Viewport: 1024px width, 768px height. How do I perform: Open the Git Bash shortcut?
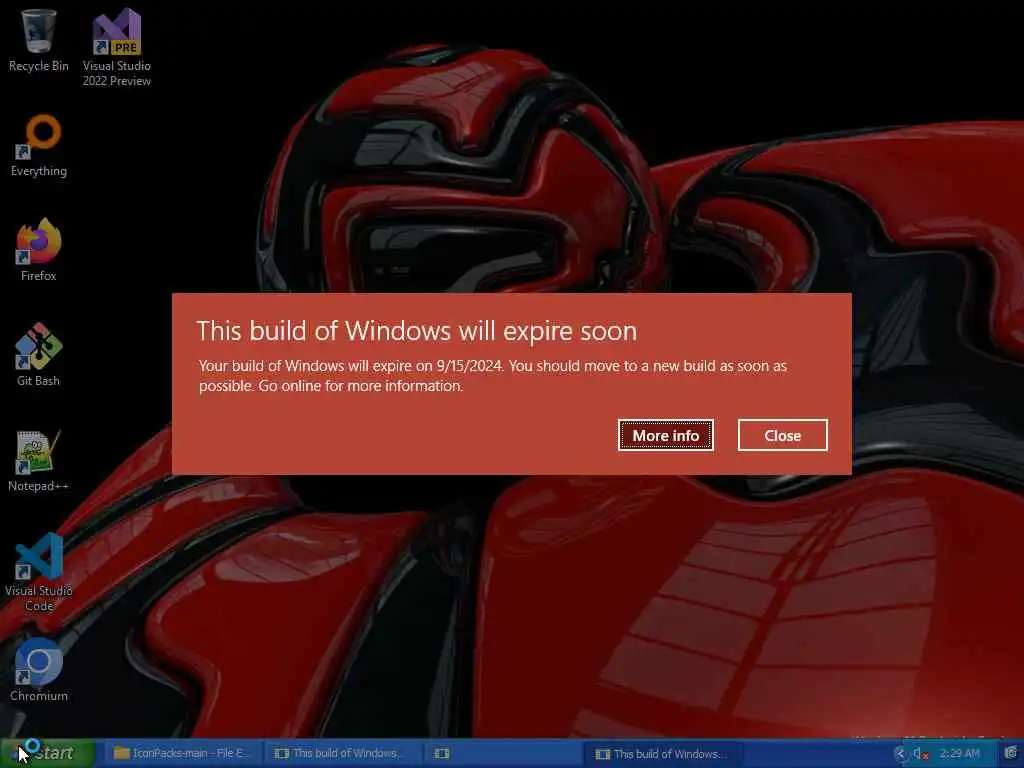tap(39, 355)
